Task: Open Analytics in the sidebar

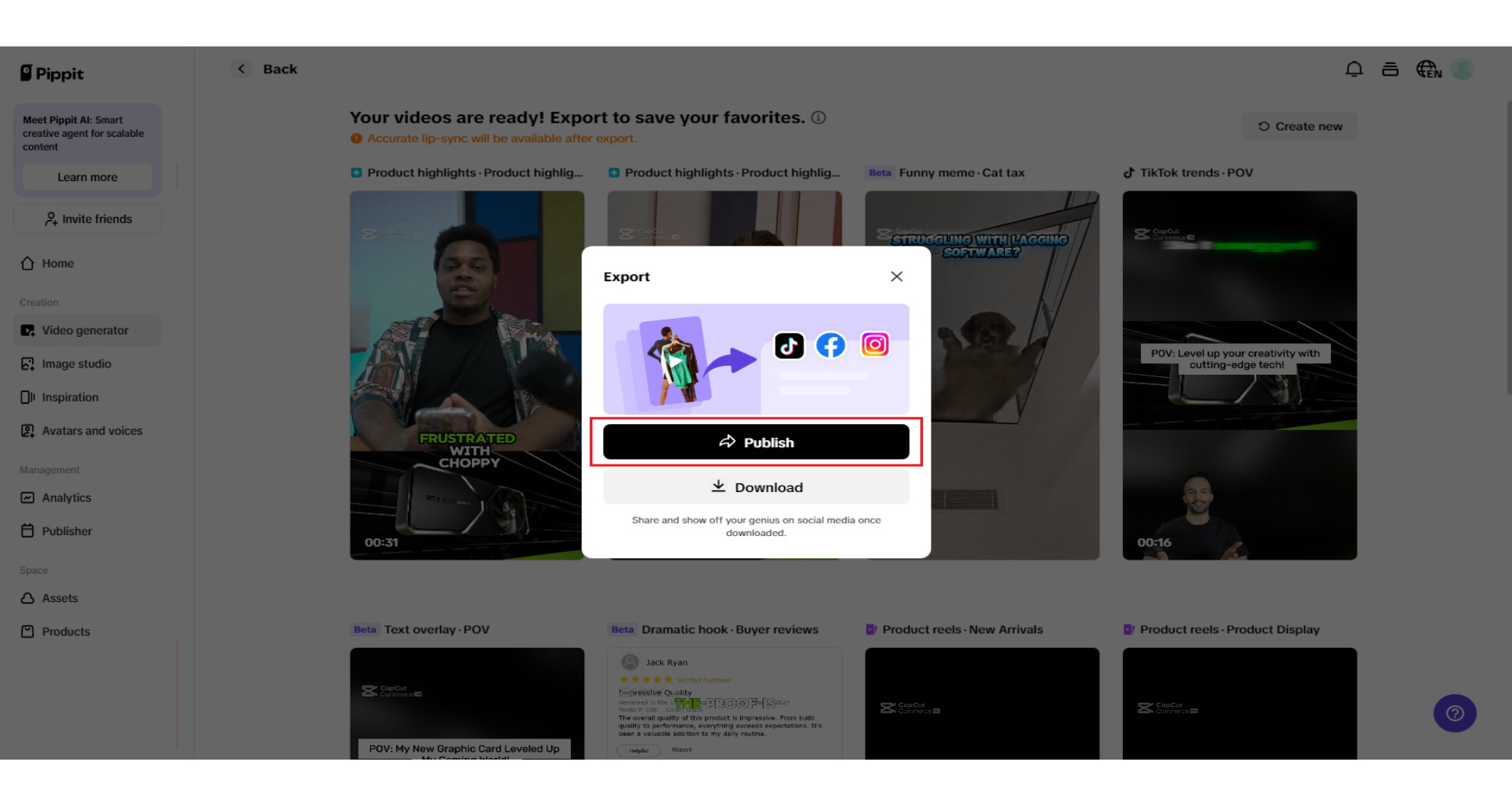Action: [87, 497]
